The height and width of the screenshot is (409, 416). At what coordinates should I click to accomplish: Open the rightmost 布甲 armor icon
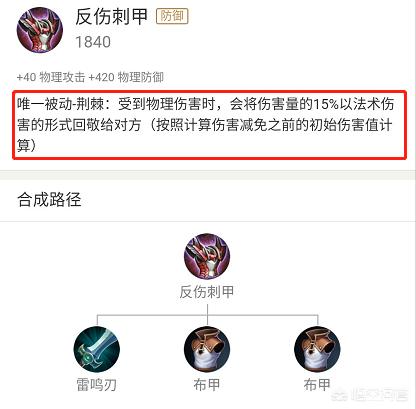[x=317, y=349]
